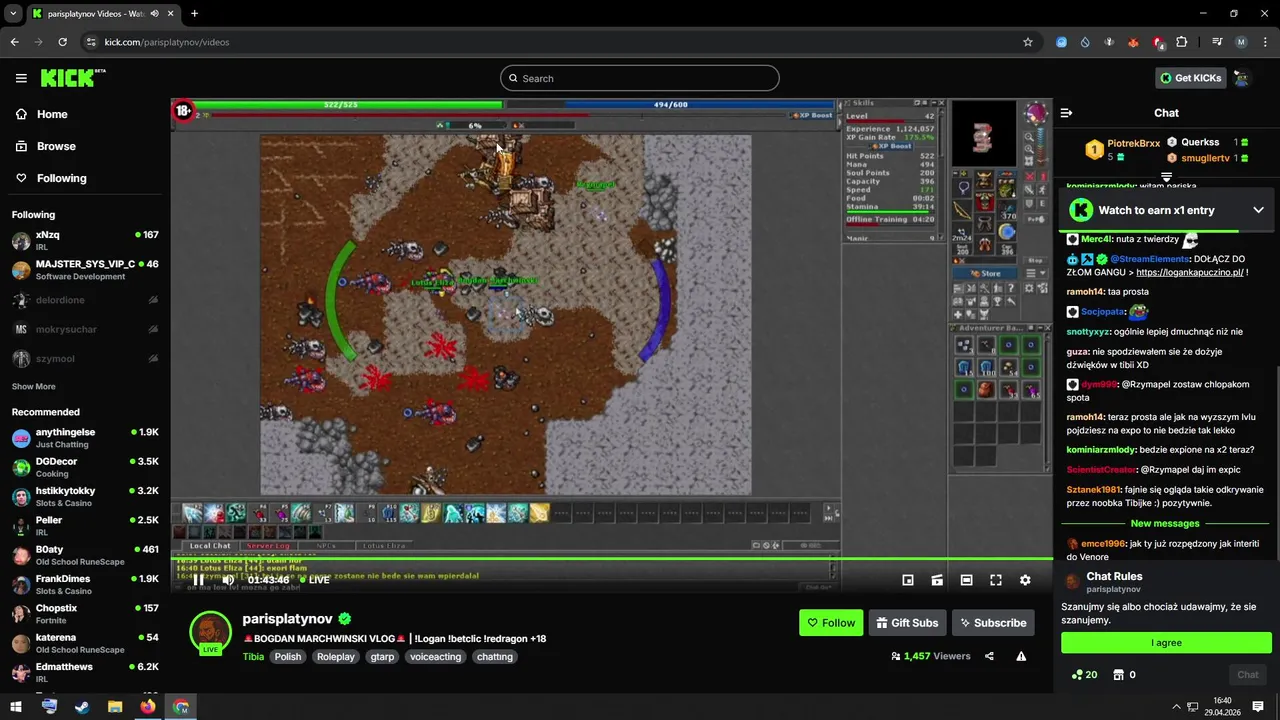Open recommended FrankDimes channel

(x=85, y=585)
